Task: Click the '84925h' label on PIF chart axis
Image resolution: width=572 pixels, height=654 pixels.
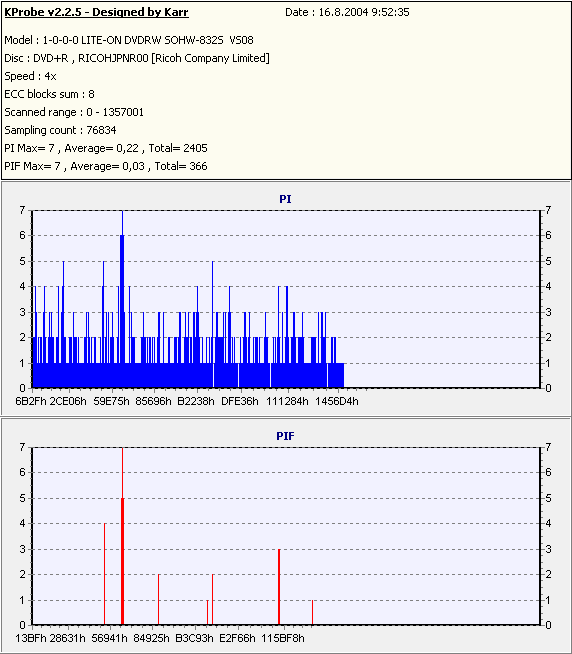Action: pos(151,638)
